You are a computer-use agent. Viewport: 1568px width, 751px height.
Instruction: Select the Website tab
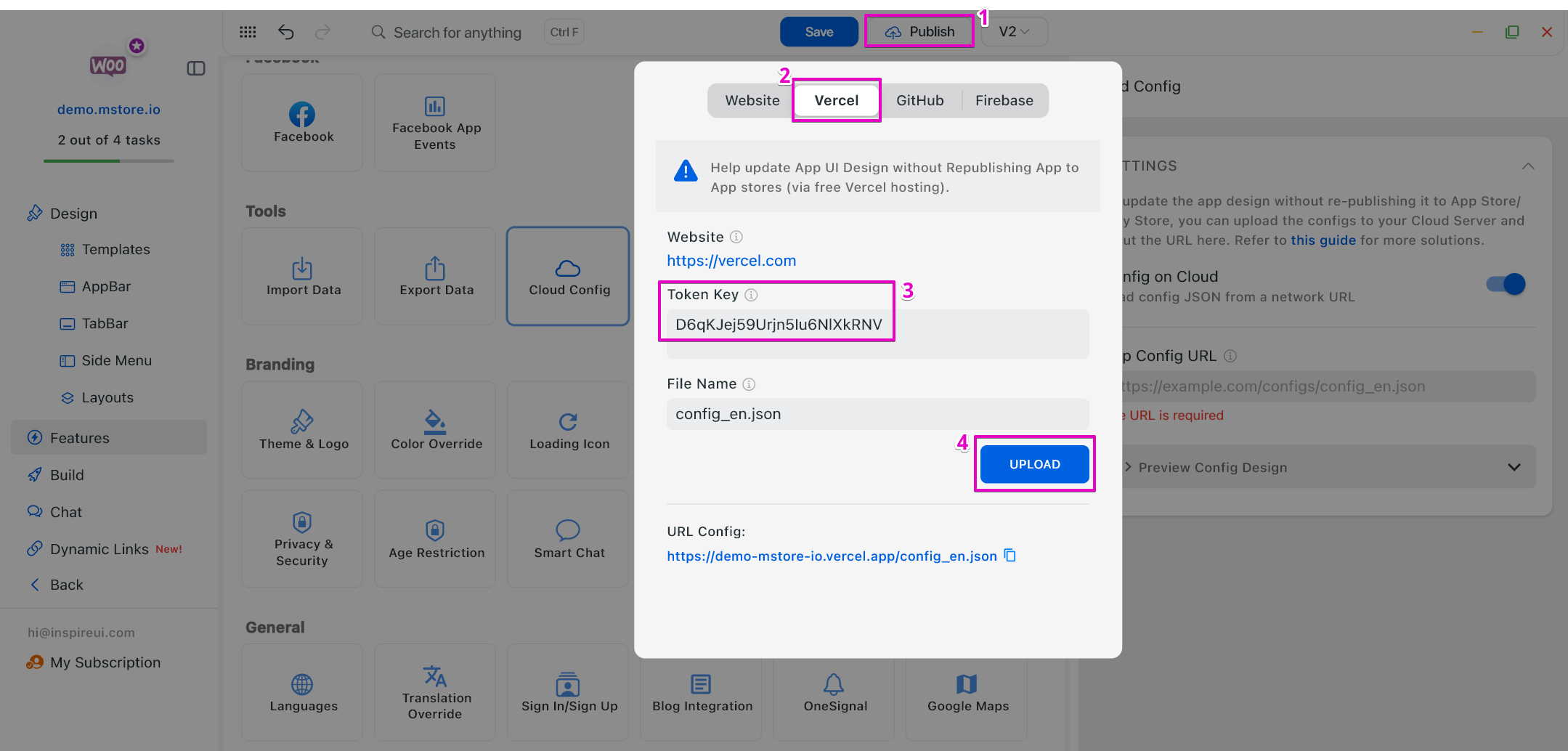752,101
